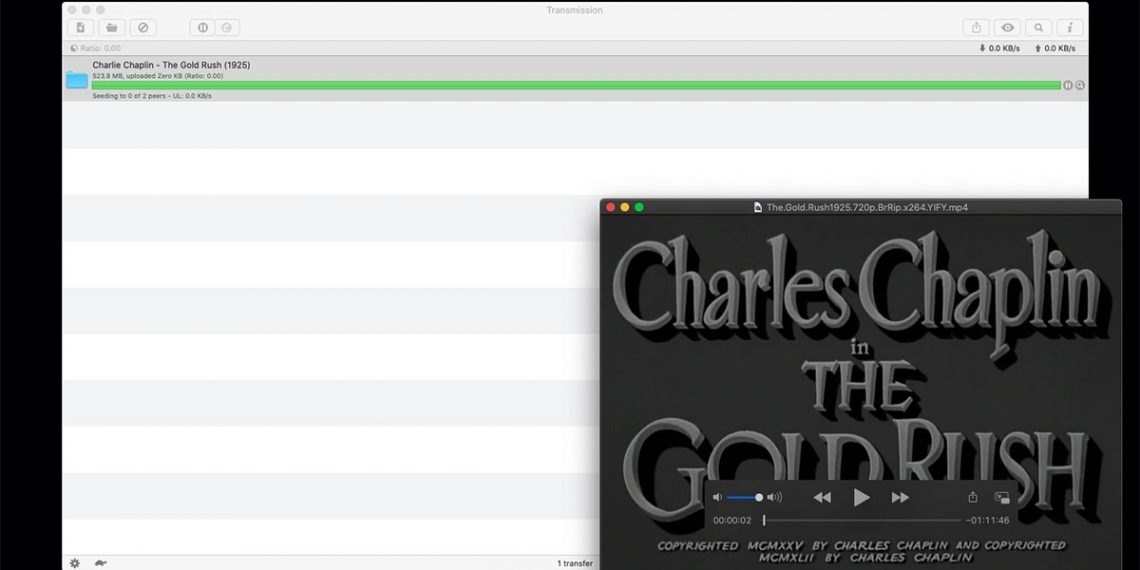Click the Pause All toolbar button
Screen dimensions: 1140x570
[202, 28]
